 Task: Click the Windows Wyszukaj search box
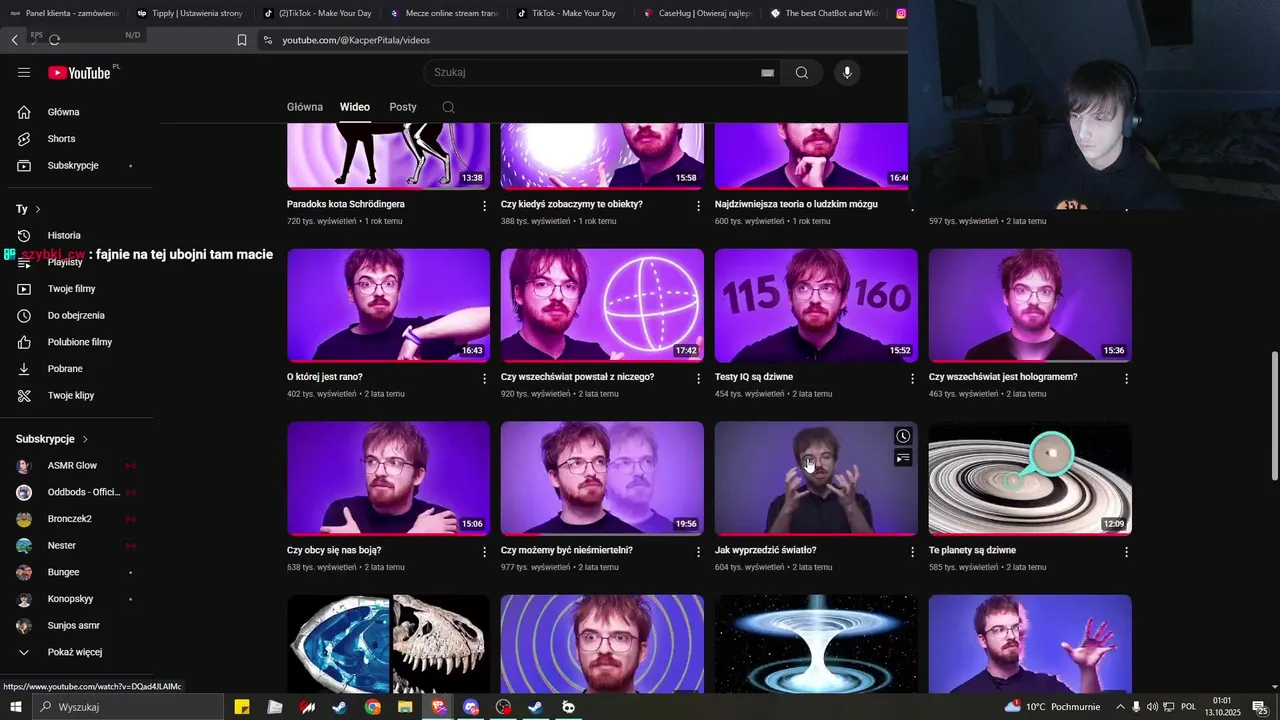pyautogui.click(x=127, y=707)
